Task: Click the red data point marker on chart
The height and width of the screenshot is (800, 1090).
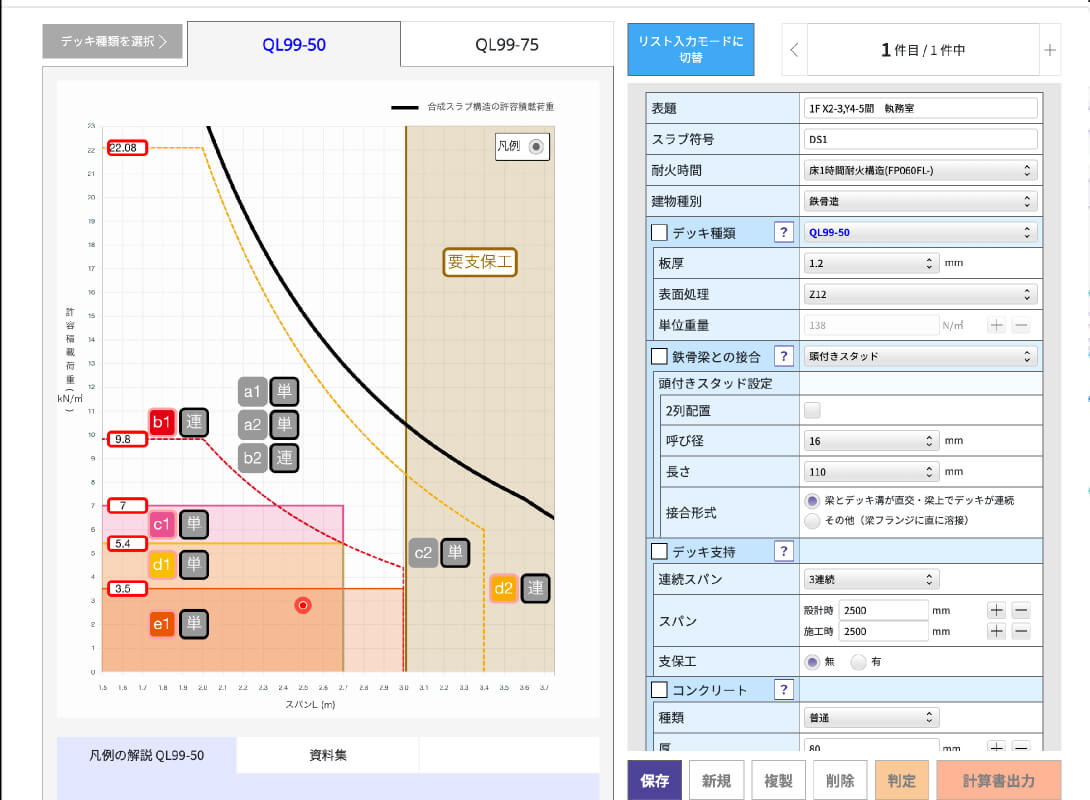Action: 305,605
